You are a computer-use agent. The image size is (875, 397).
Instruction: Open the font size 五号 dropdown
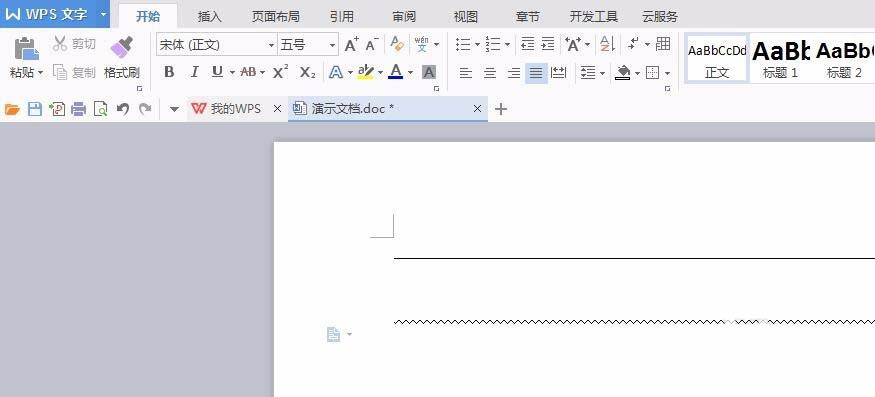(x=333, y=45)
